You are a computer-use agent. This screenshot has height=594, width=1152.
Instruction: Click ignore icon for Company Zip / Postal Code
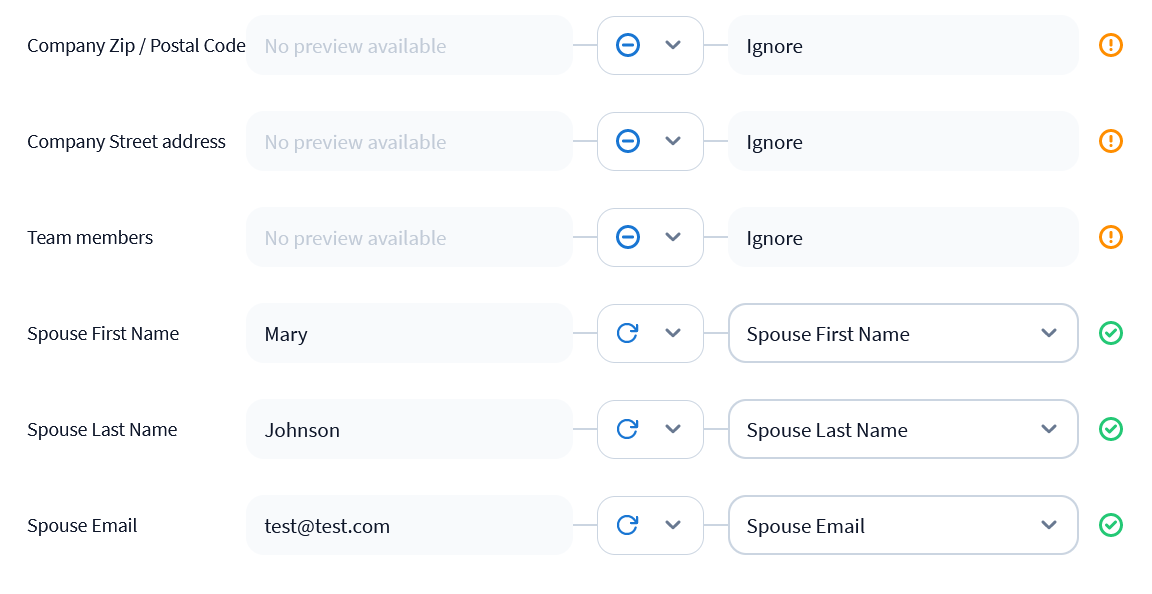pos(628,45)
